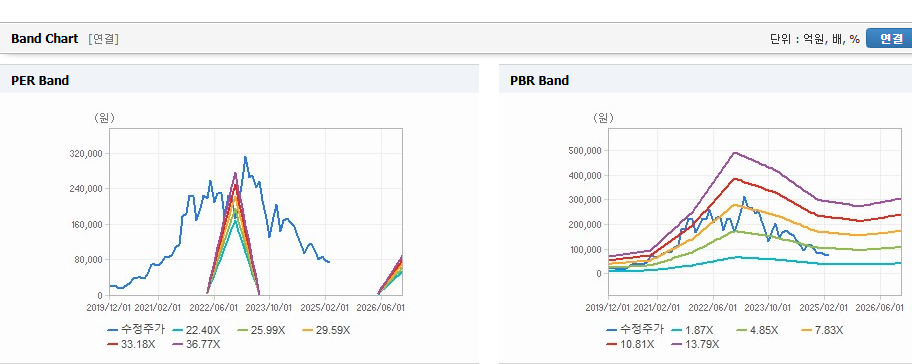Image resolution: width=912 pixels, height=364 pixels.
Task: Click 400,000 on PBR chart axis
Action: (585, 175)
